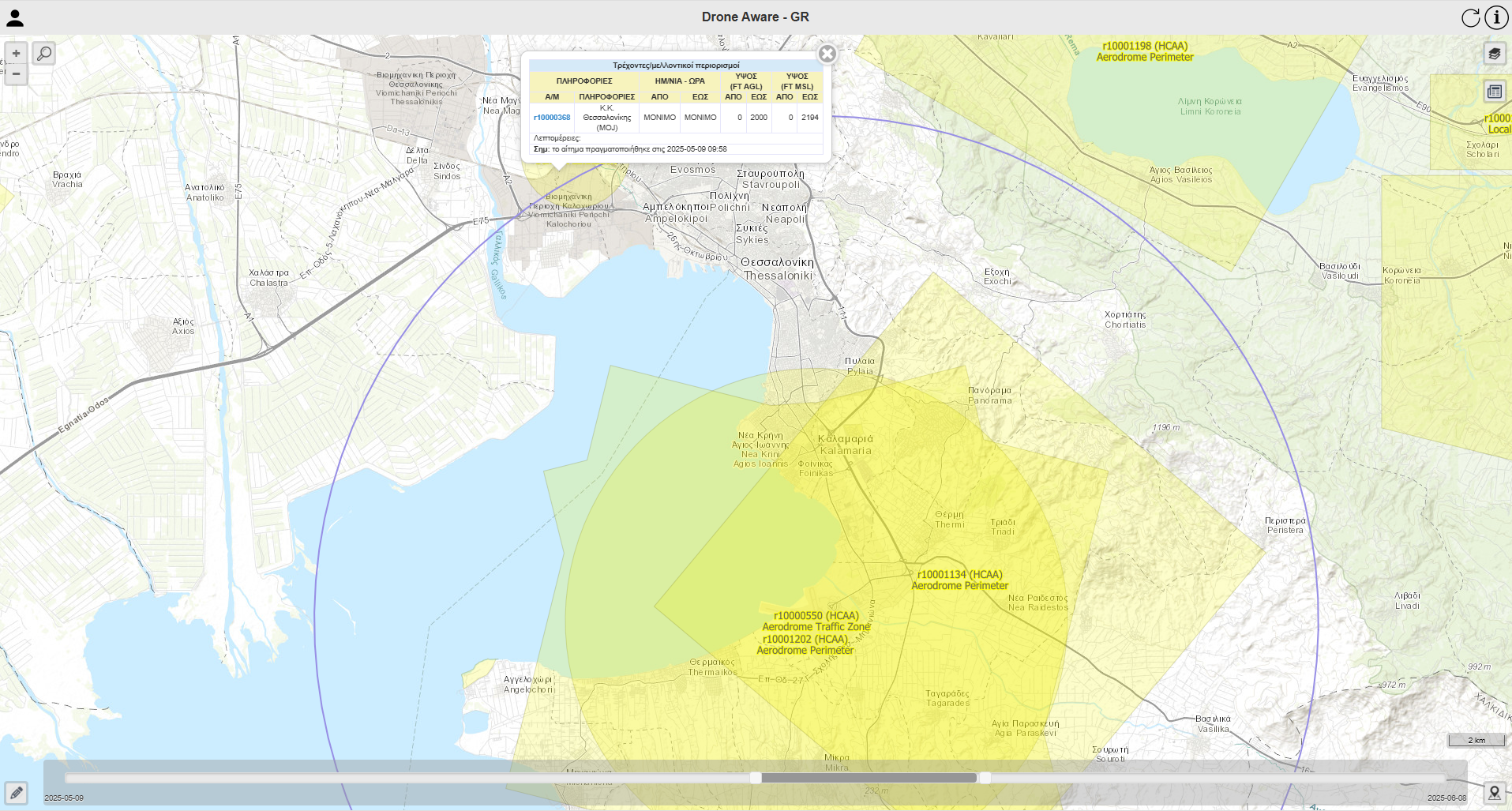The width and height of the screenshot is (1512, 811).
Task: Open restriction link r10000368
Action: tap(552, 118)
